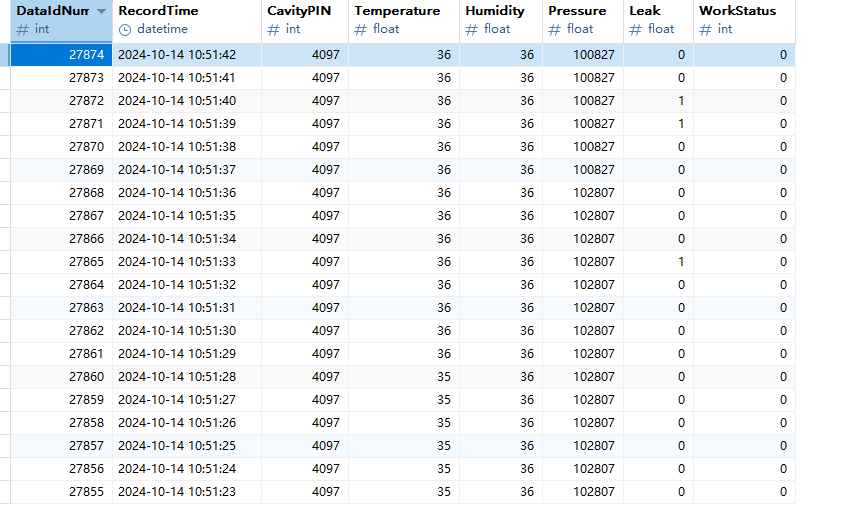The height and width of the screenshot is (509, 843).
Task: Click the hash float icon under Temperature
Action: pos(361,29)
